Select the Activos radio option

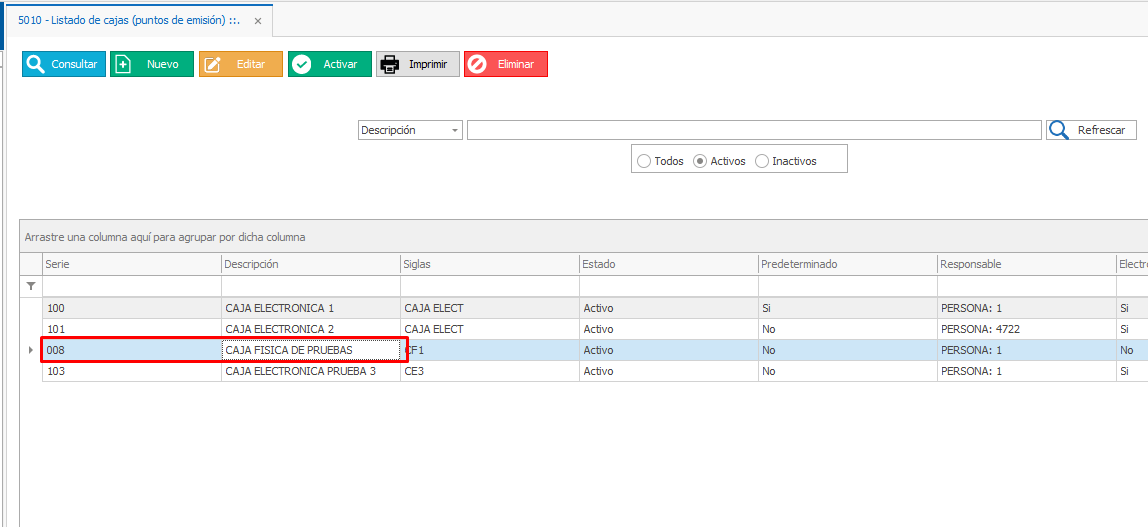pos(700,161)
